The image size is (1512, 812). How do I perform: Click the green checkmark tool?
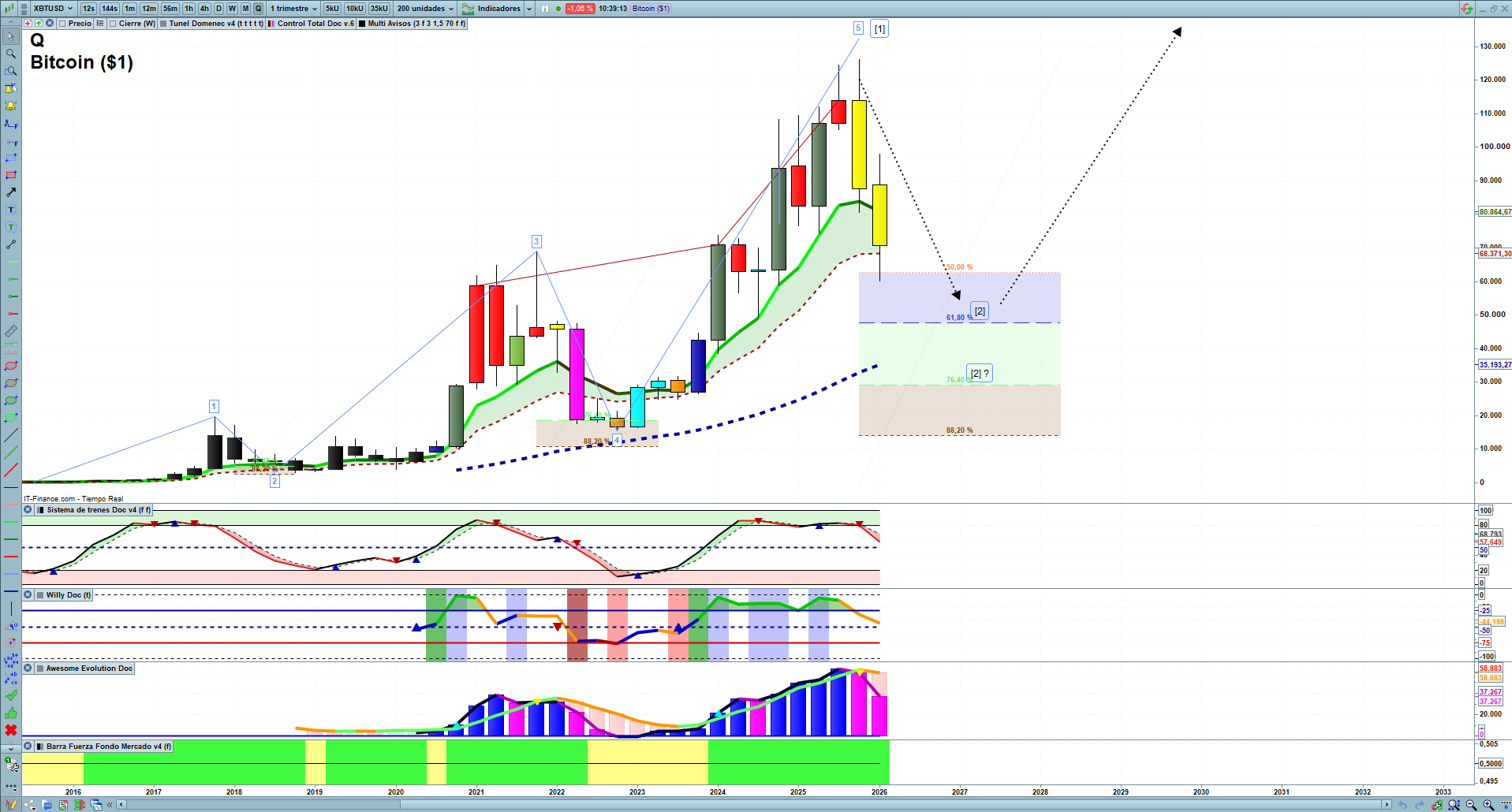(x=11, y=695)
